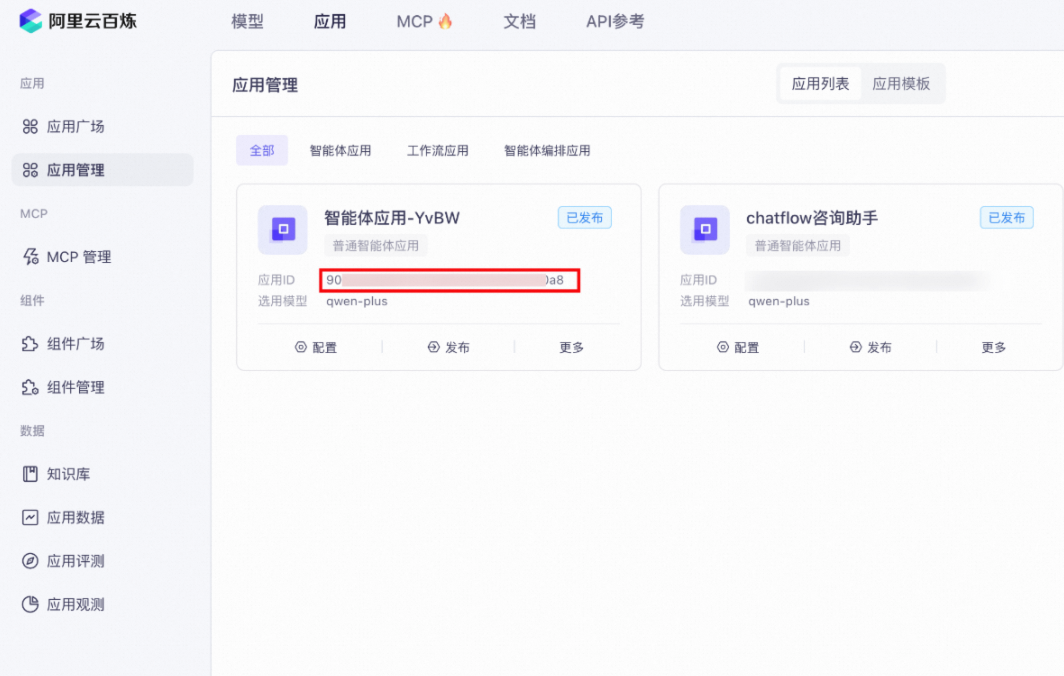Select the 全部 filter tab
This screenshot has width=1064, height=676.
tap(262, 151)
